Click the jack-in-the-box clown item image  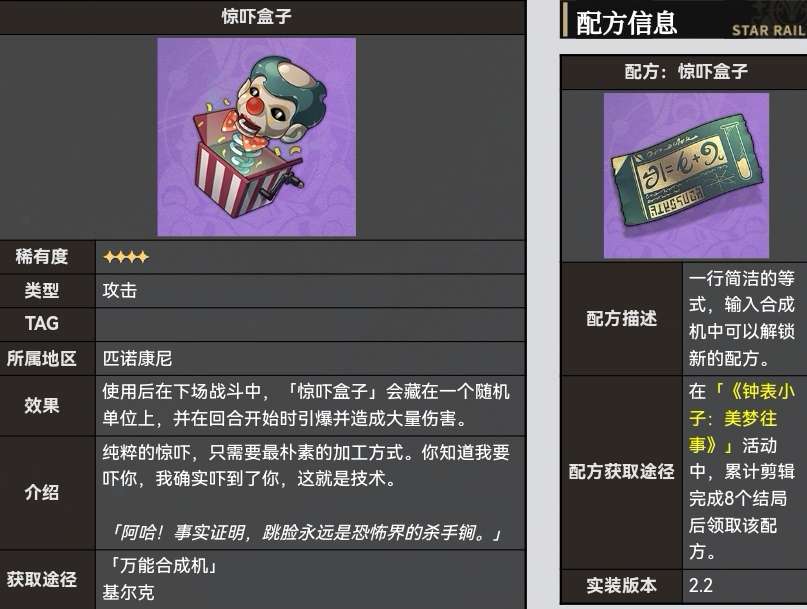(256, 137)
